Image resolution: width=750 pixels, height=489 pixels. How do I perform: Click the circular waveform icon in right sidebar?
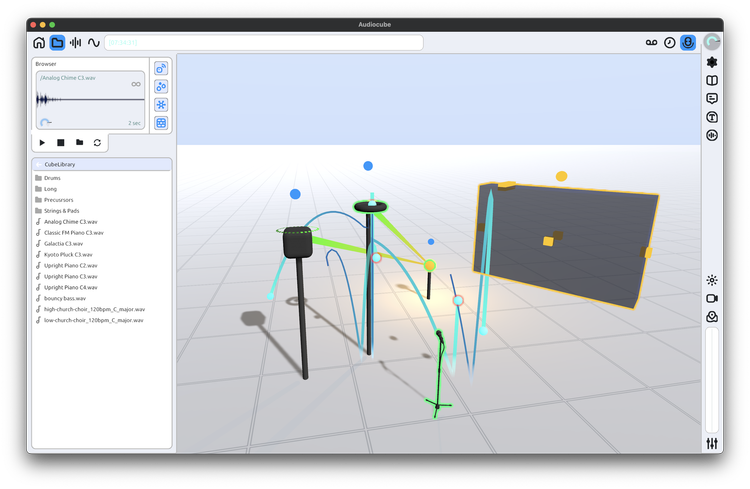712,135
